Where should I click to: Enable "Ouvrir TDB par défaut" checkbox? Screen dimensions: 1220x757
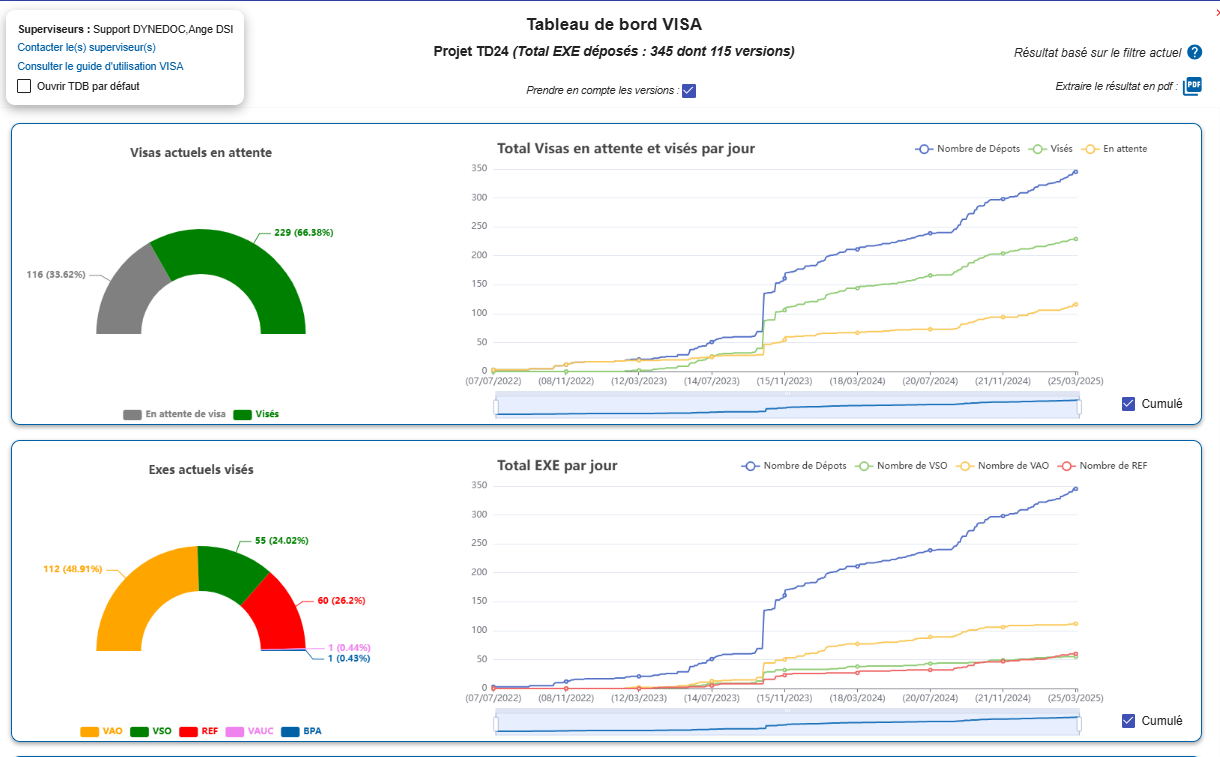coord(25,86)
